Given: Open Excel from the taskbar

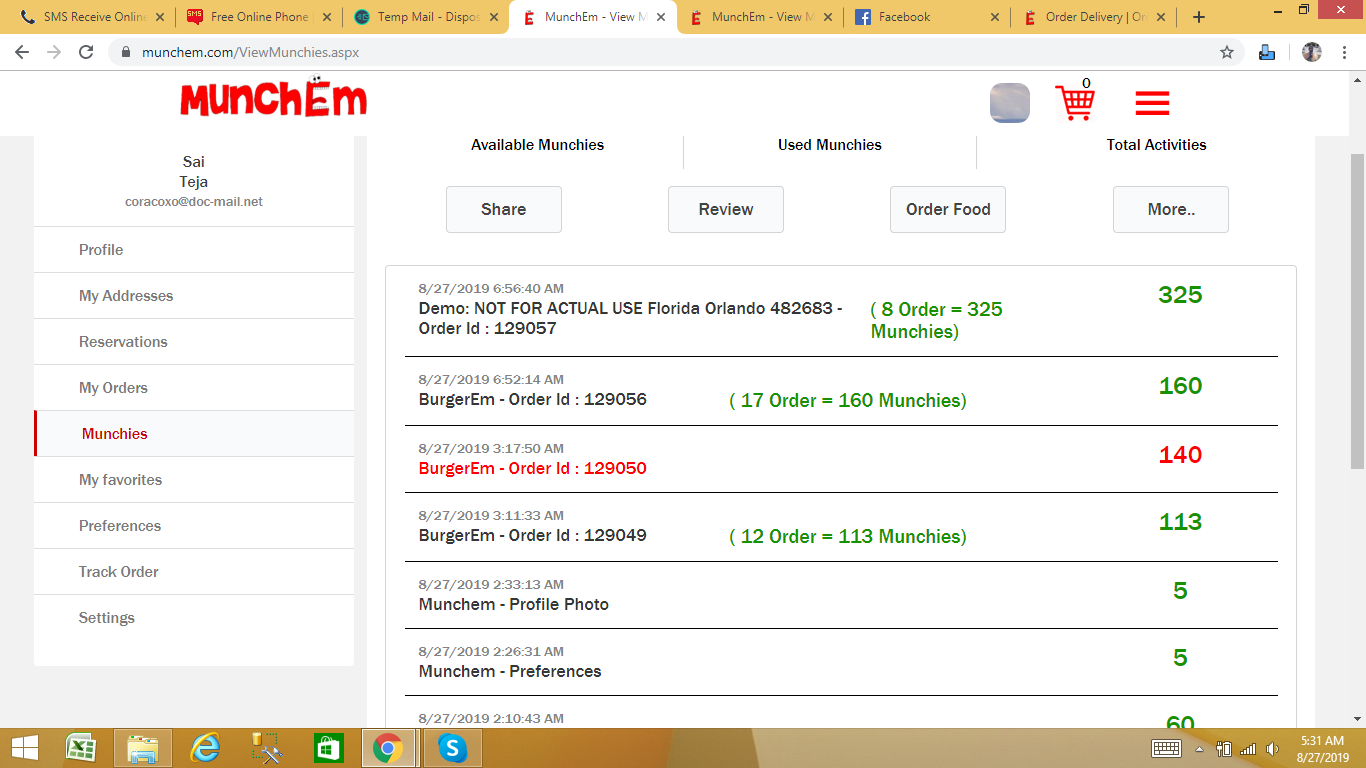Looking at the screenshot, I should 81,748.
